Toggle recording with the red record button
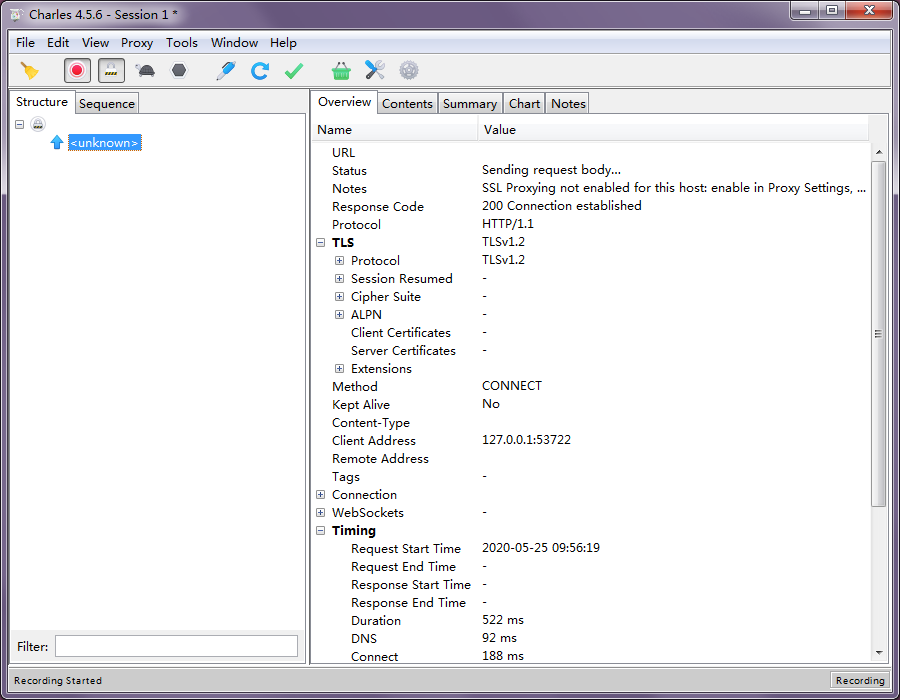900x700 pixels. tap(77, 70)
